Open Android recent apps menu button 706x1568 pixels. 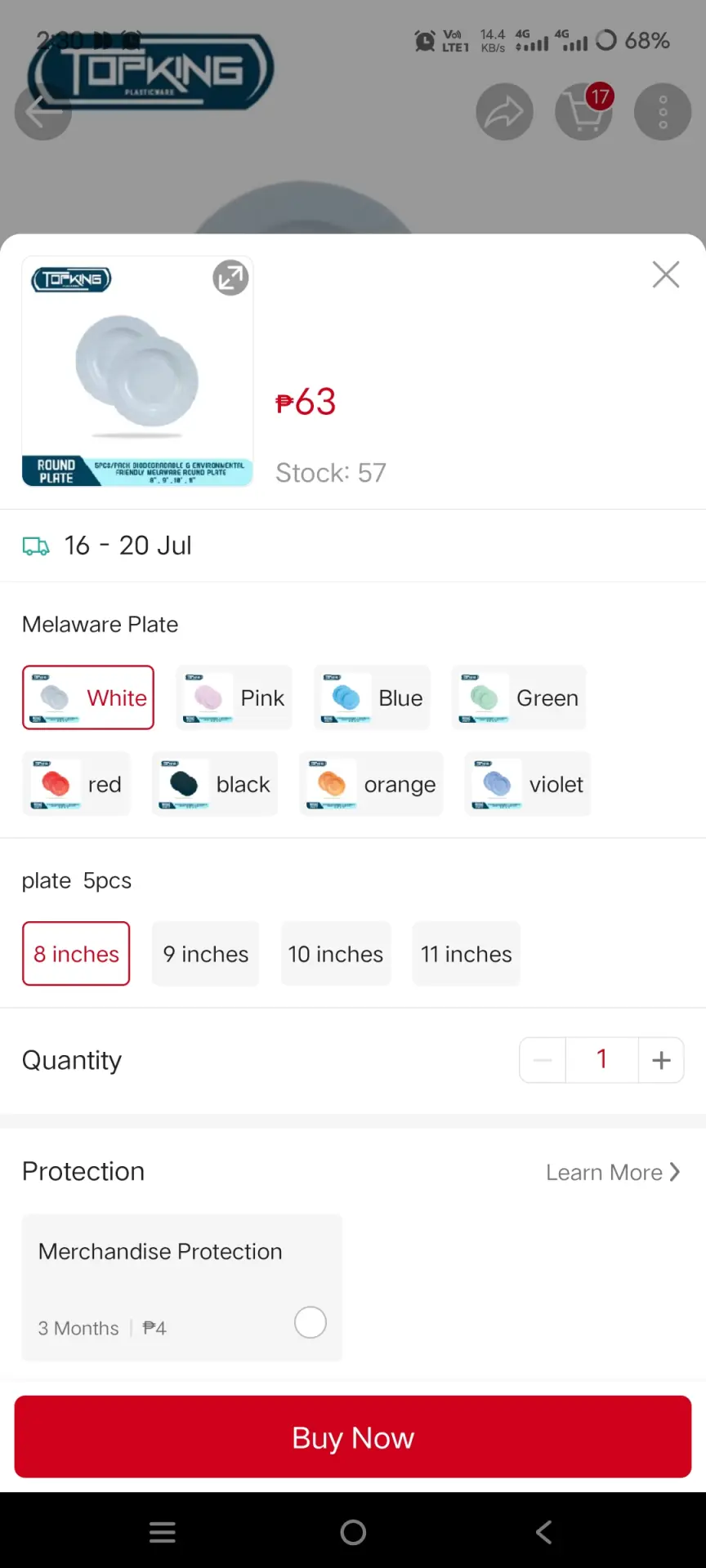(x=163, y=1532)
